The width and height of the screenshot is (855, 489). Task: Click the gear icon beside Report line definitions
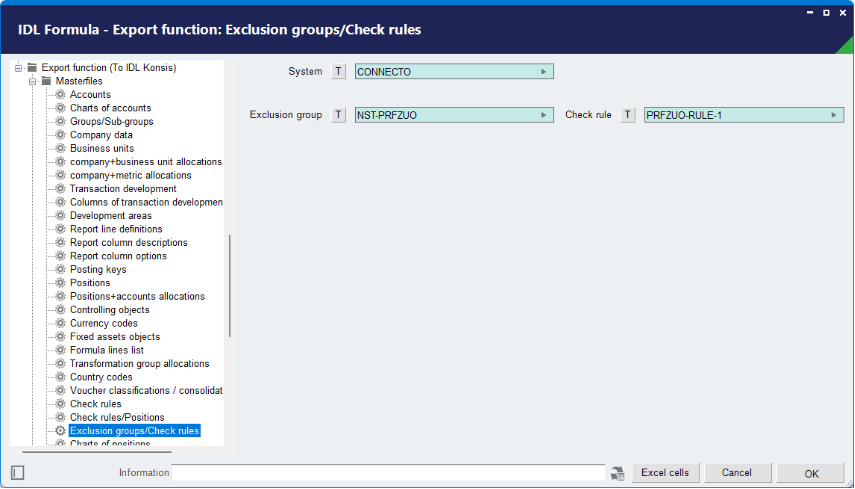click(61, 229)
